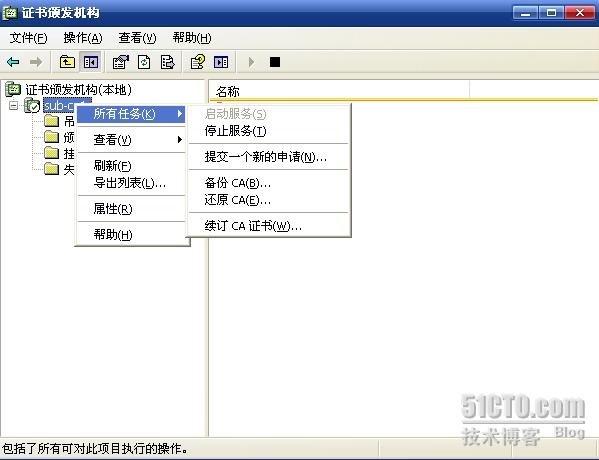
Task: Select the 证书颁发机构(本地) root node icon
Action: pos(13,89)
